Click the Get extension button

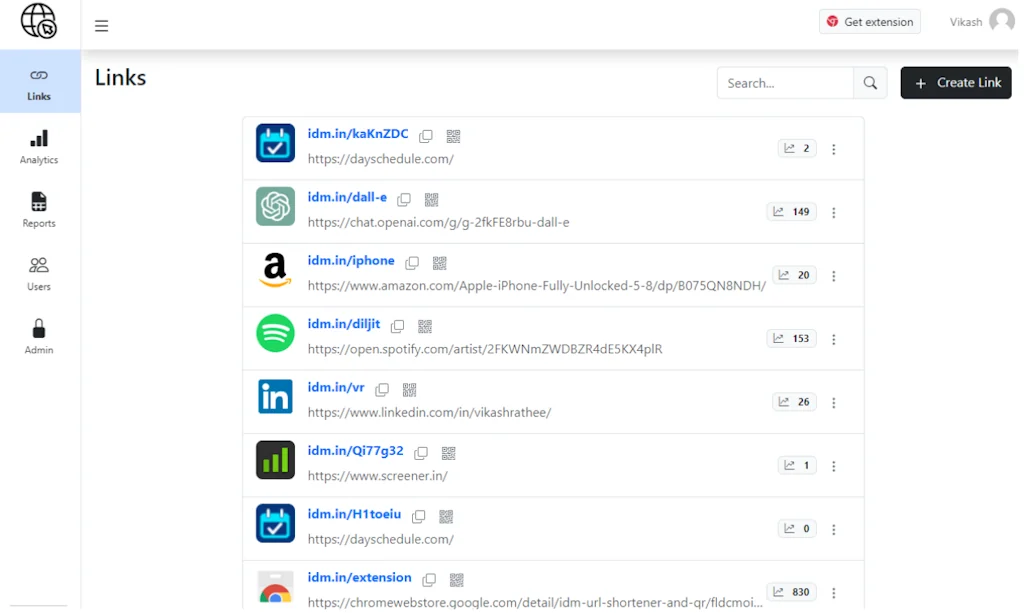pos(869,21)
